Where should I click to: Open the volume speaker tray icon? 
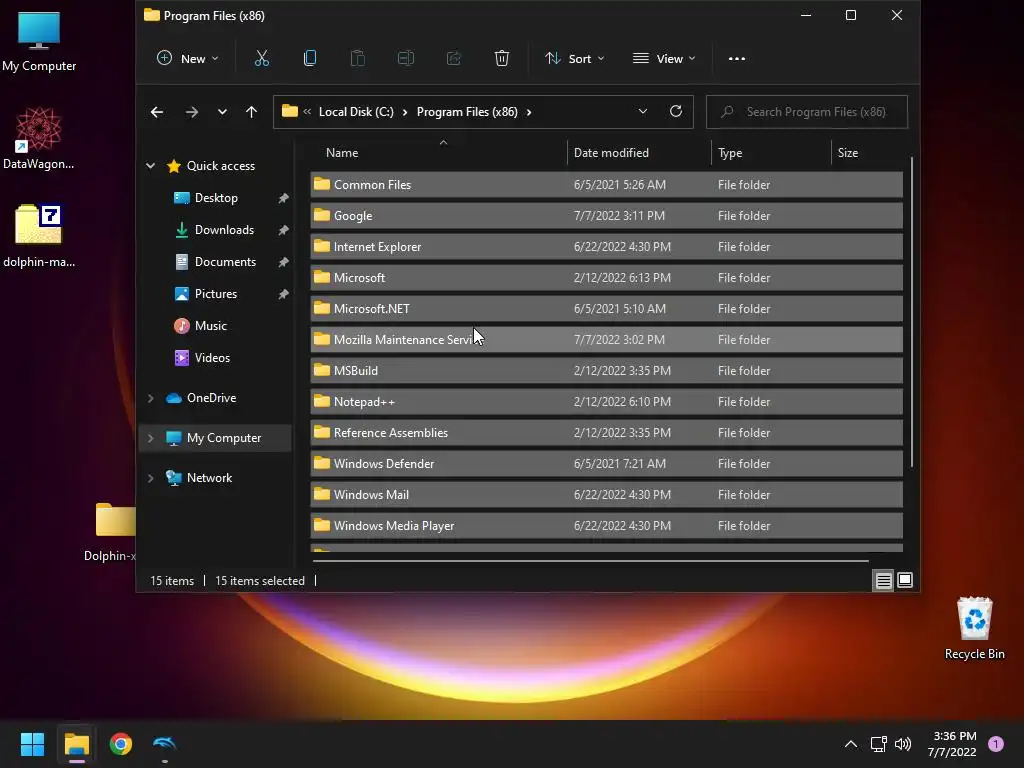tap(903, 744)
